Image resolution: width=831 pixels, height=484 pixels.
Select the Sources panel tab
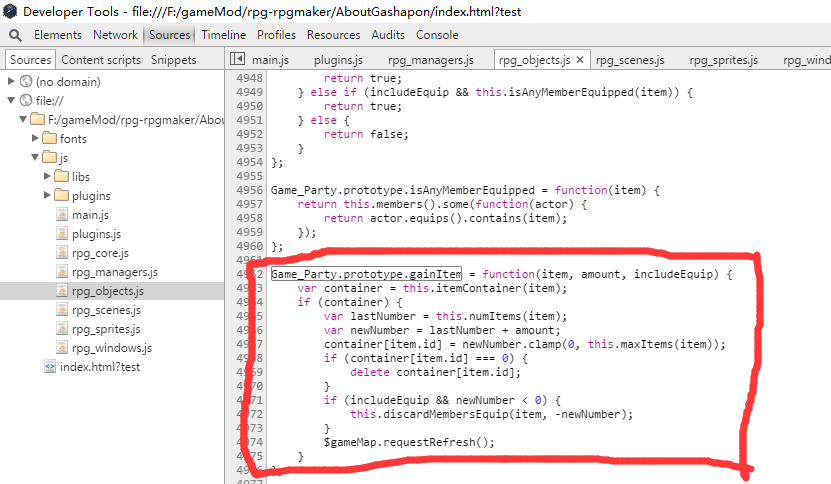pos(169,35)
